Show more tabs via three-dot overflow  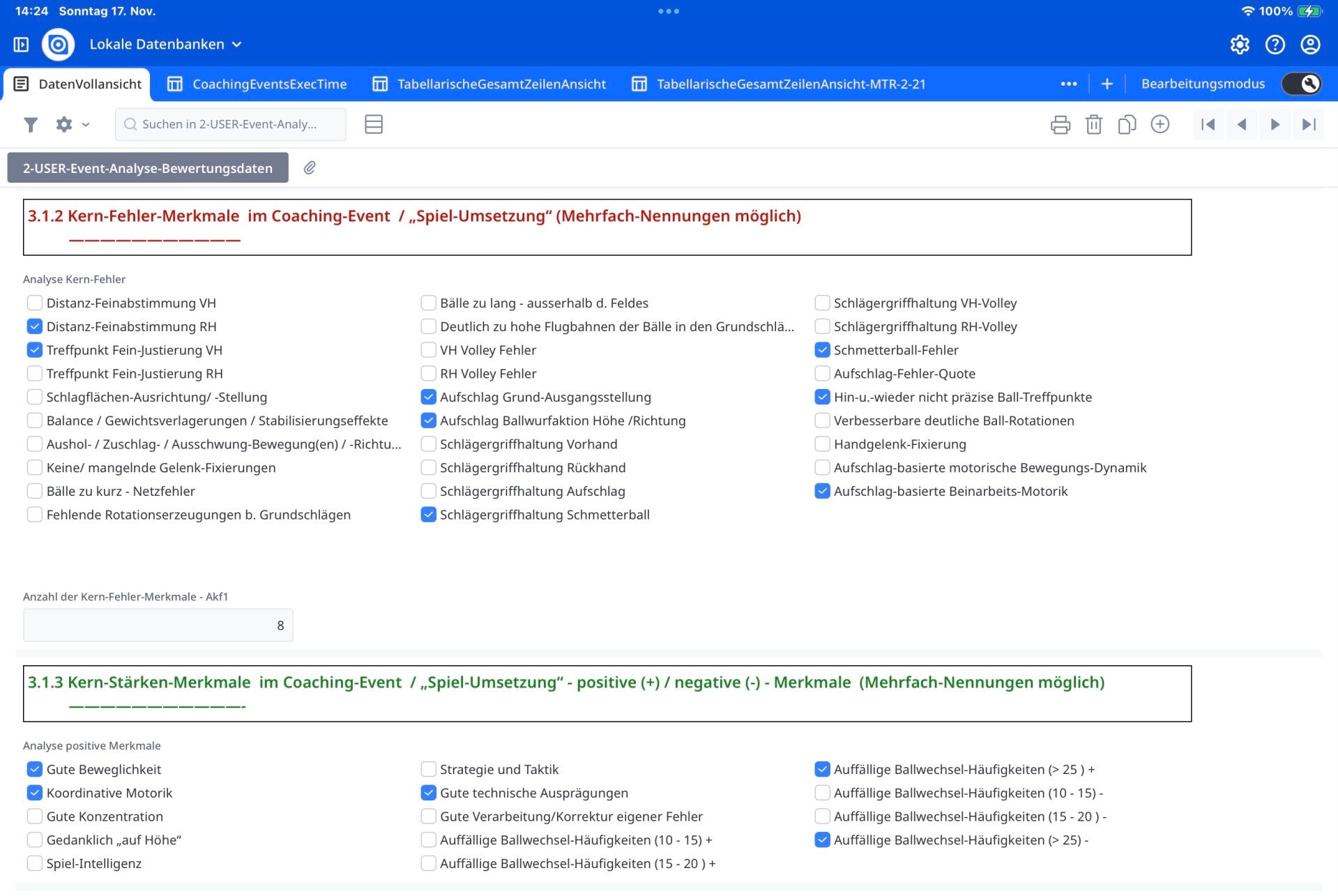(x=1068, y=84)
